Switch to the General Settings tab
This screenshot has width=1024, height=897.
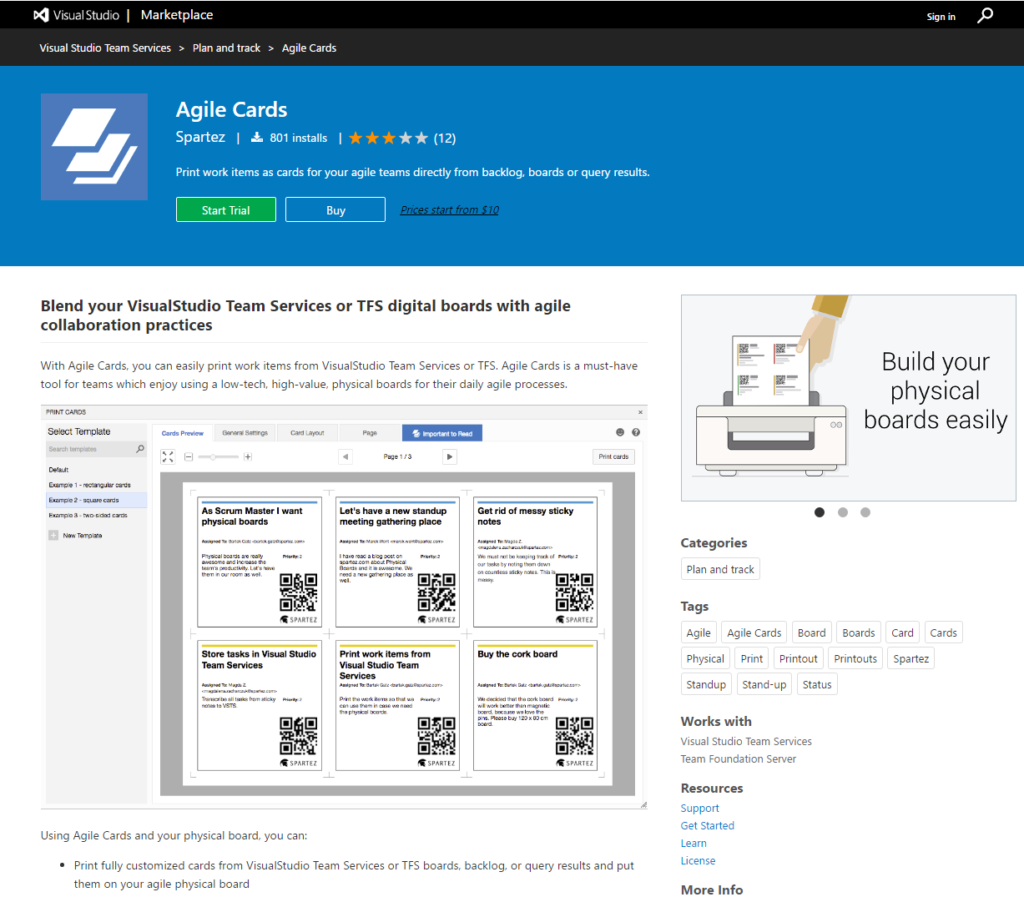point(245,432)
